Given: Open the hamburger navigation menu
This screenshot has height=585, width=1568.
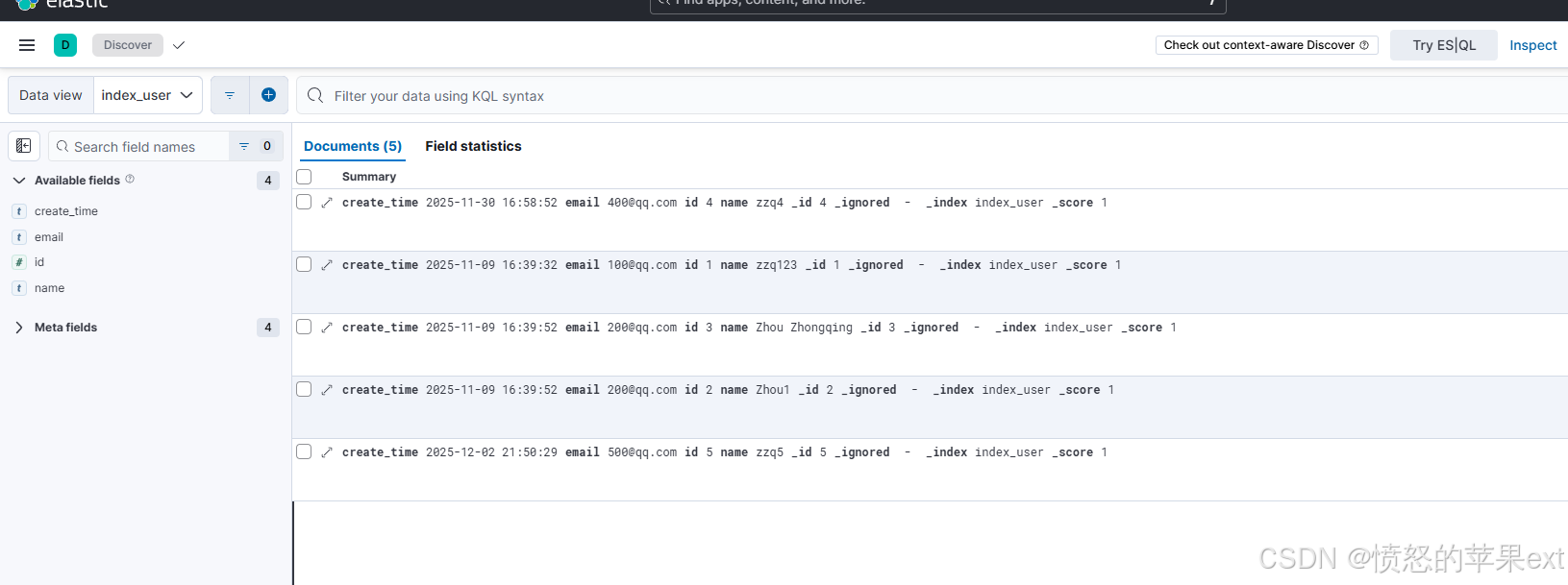Looking at the screenshot, I should pos(27,45).
